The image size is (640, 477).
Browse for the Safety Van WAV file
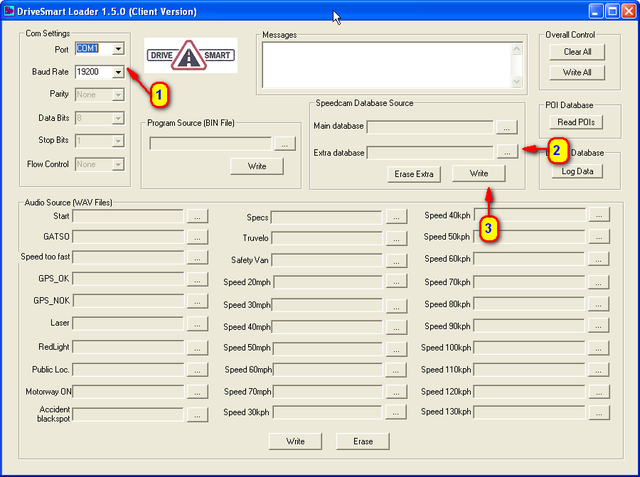click(x=396, y=261)
